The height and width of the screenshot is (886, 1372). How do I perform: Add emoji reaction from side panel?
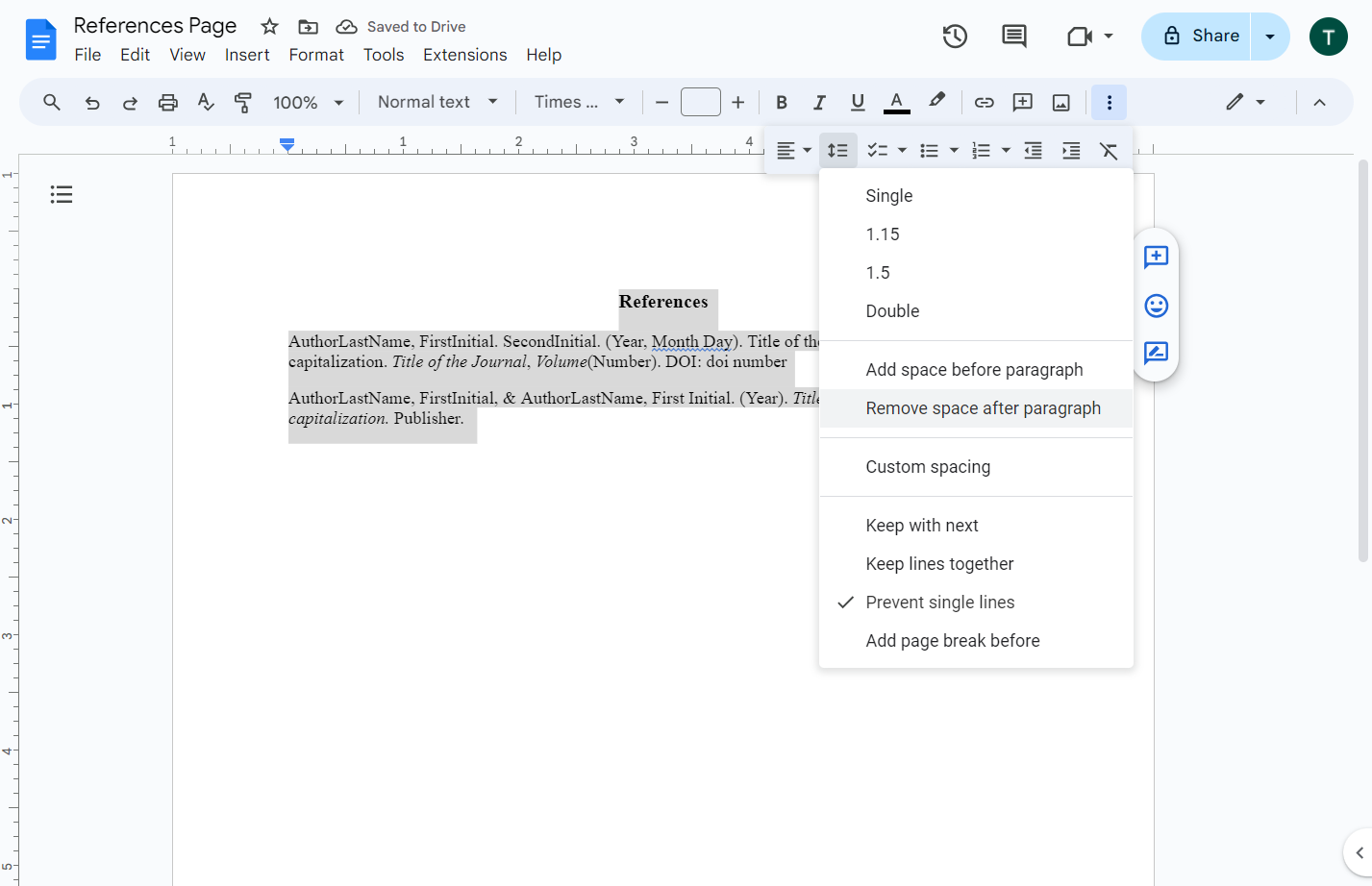(x=1157, y=306)
